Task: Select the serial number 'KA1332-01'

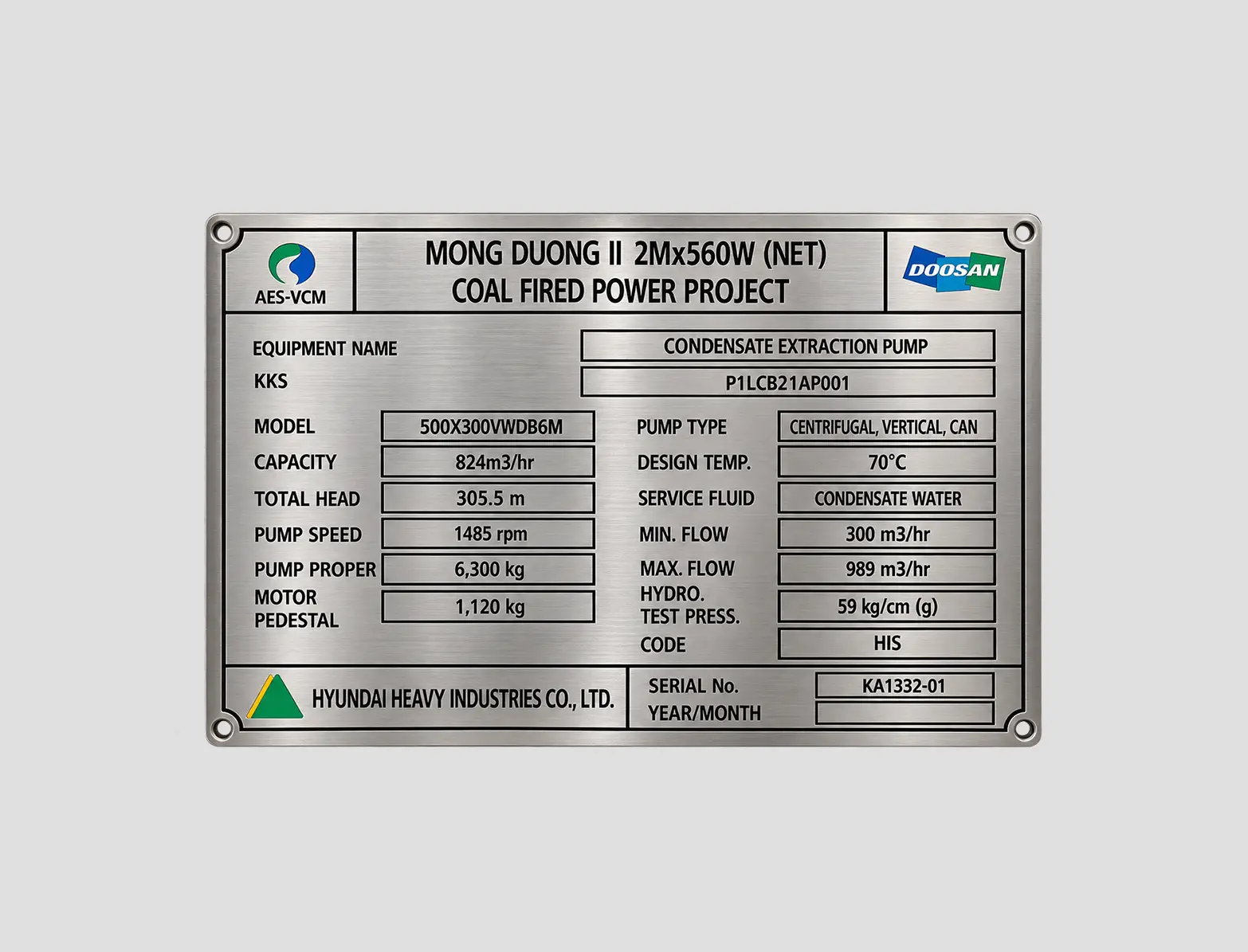Action: (x=905, y=686)
